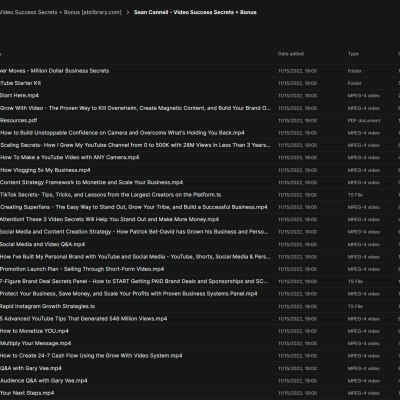
Task: Select Content Strategy Framework video file
Action: click(91, 182)
